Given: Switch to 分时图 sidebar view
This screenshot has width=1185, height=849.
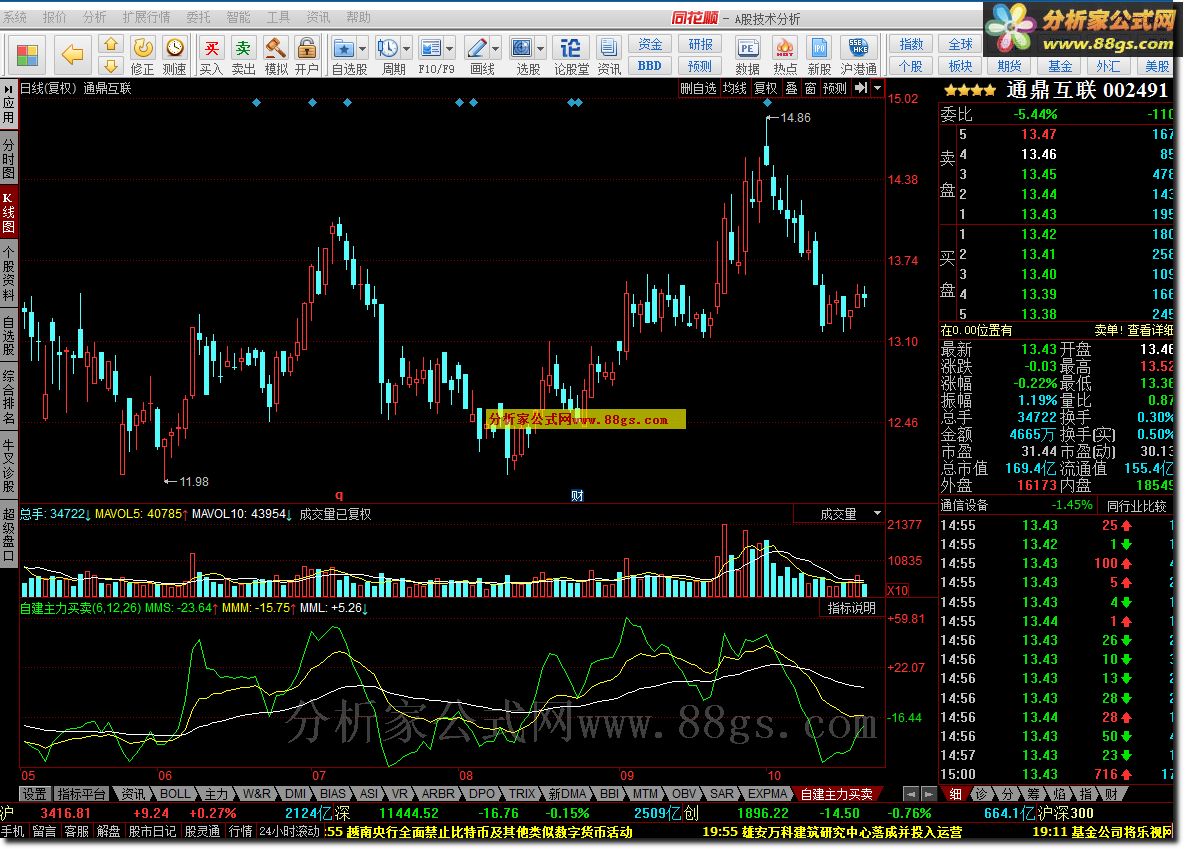Looking at the screenshot, I should coord(8,159).
